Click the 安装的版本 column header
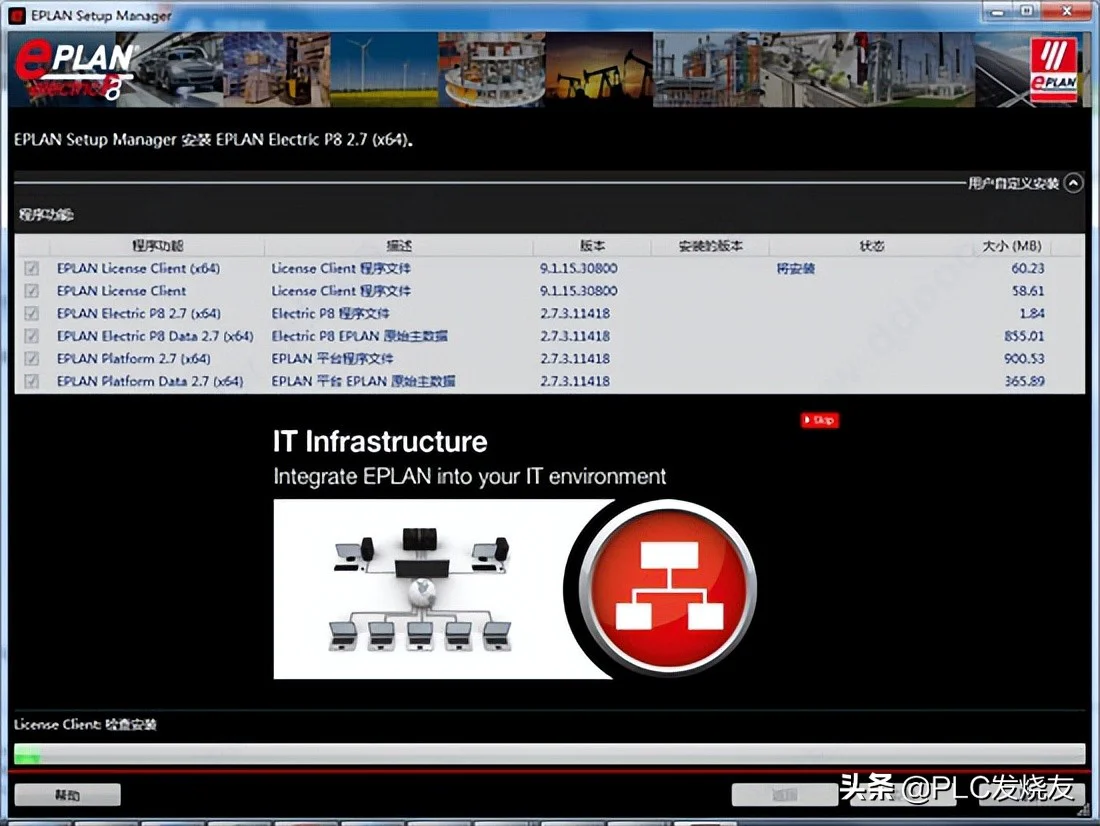 pyautogui.click(x=710, y=246)
